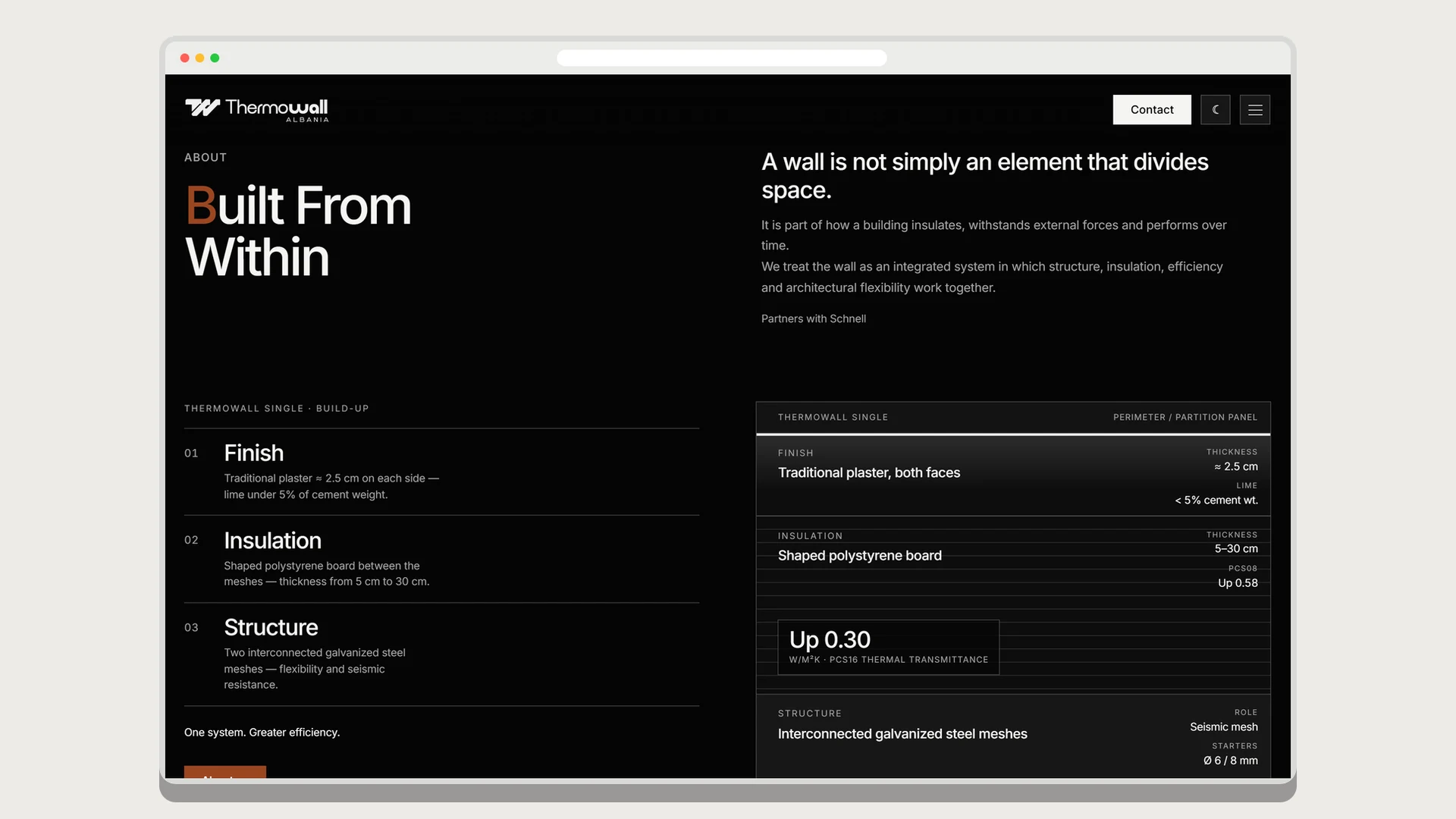Viewport: 1456px width, 819px height.
Task: Open the hamburger menu
Action: [1255, 110]
